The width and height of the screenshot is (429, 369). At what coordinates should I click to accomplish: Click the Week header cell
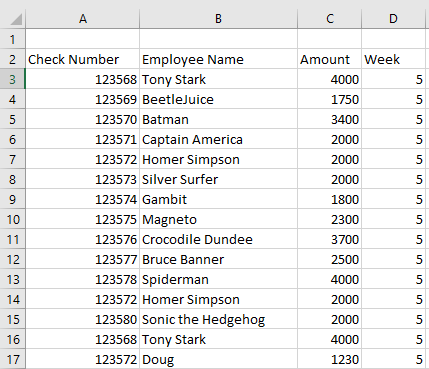[393, 59]
